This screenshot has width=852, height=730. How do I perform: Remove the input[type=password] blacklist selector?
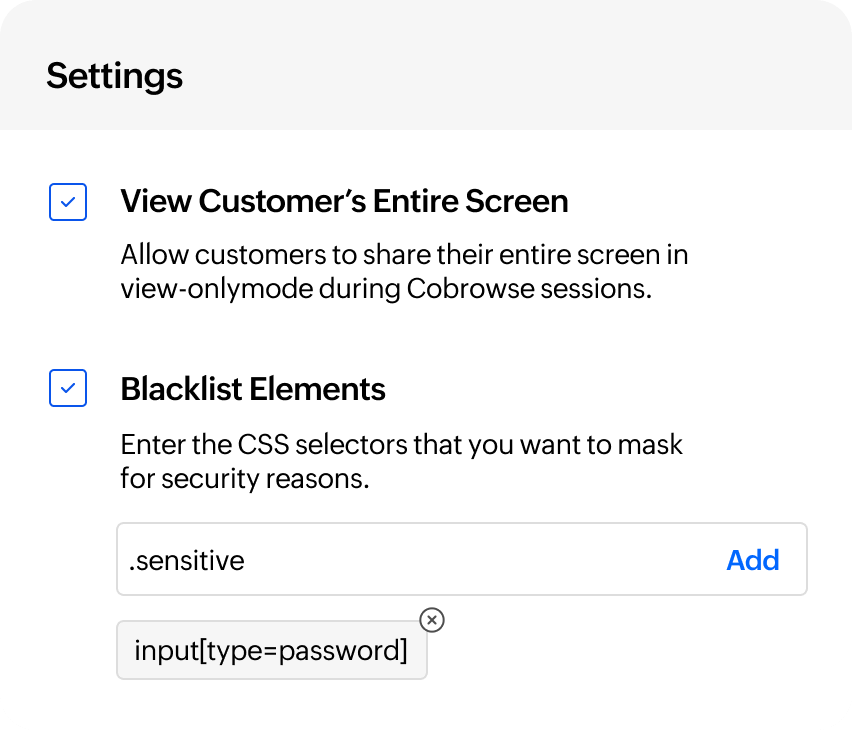[x=431, y=621]
